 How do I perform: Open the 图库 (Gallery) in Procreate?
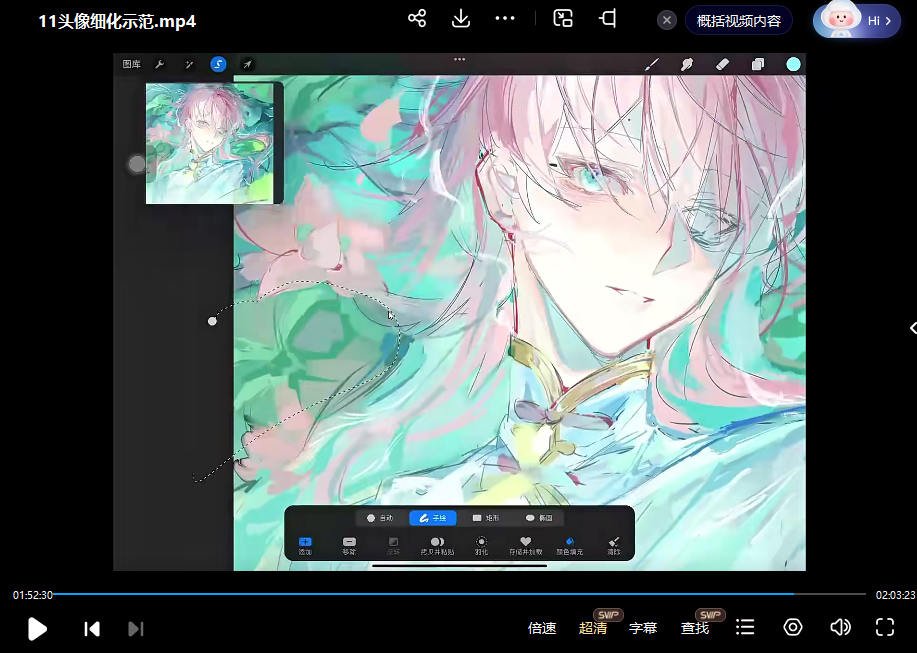(x=131, y=64)
